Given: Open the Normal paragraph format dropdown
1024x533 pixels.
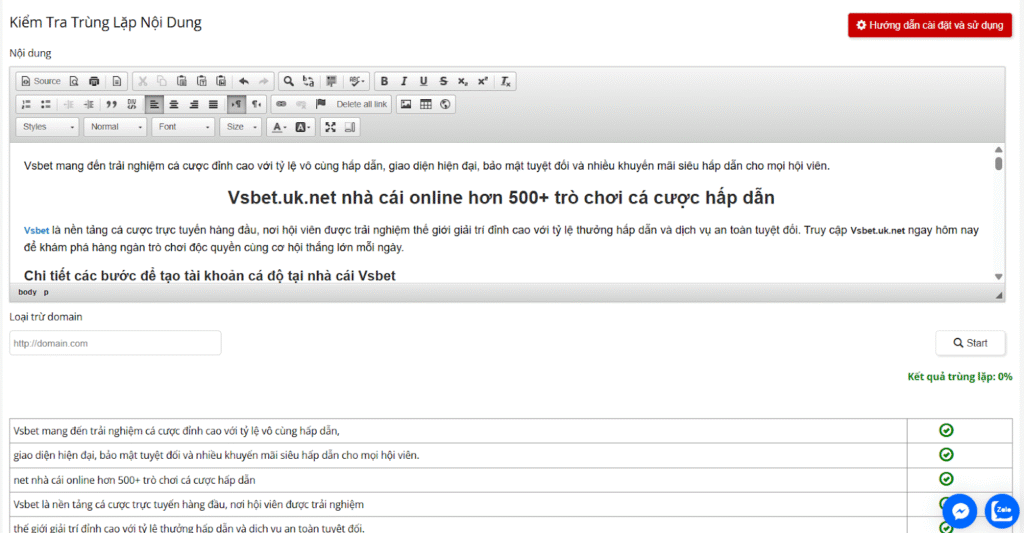Looking at the screenshot, I should coord(114,127).
